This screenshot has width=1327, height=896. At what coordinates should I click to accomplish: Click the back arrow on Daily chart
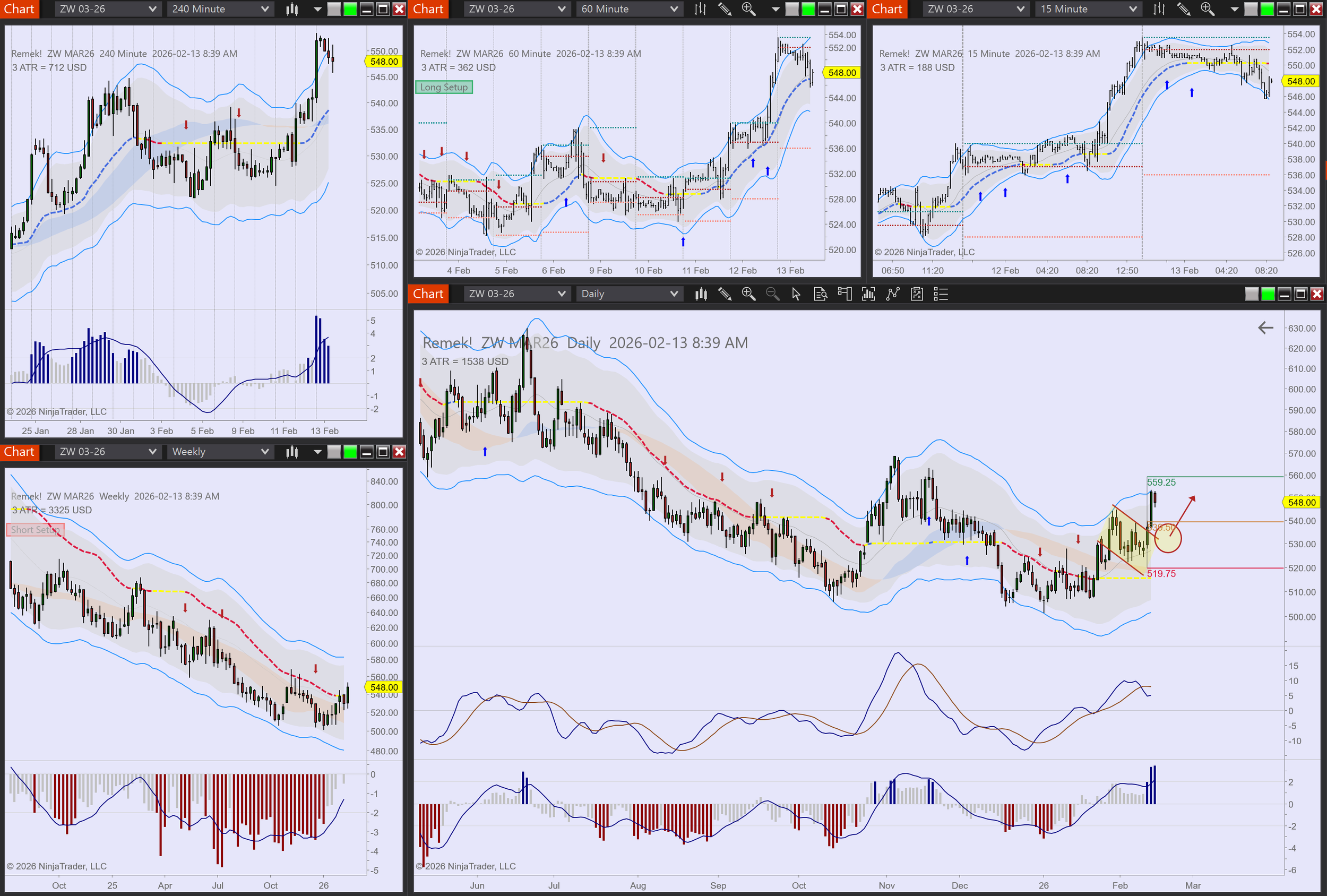pos(1265,328)
